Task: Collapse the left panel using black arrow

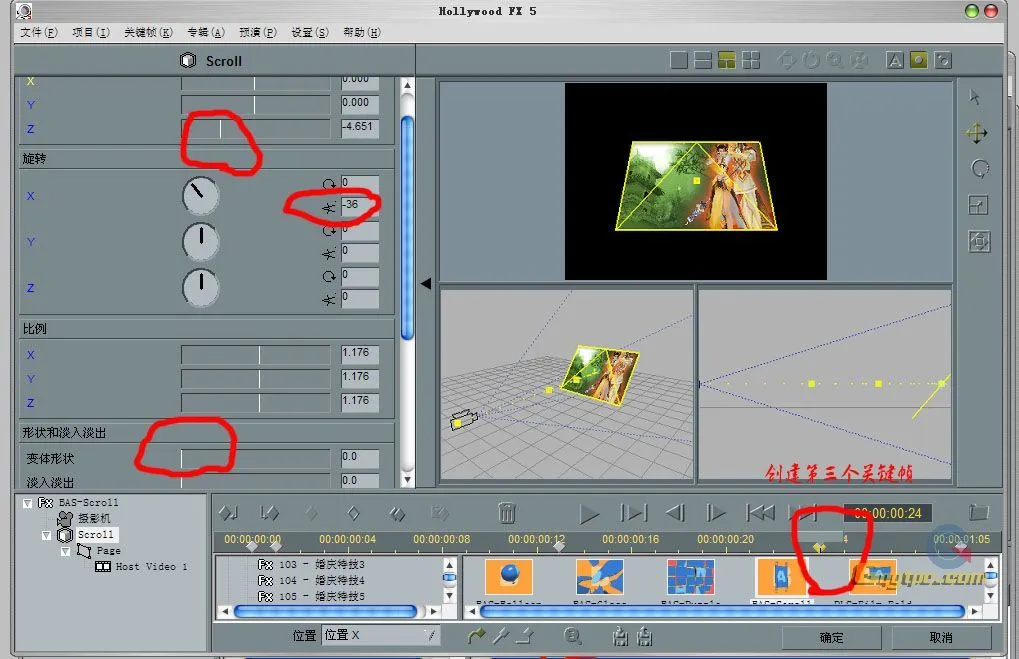Action: (425, 284)
